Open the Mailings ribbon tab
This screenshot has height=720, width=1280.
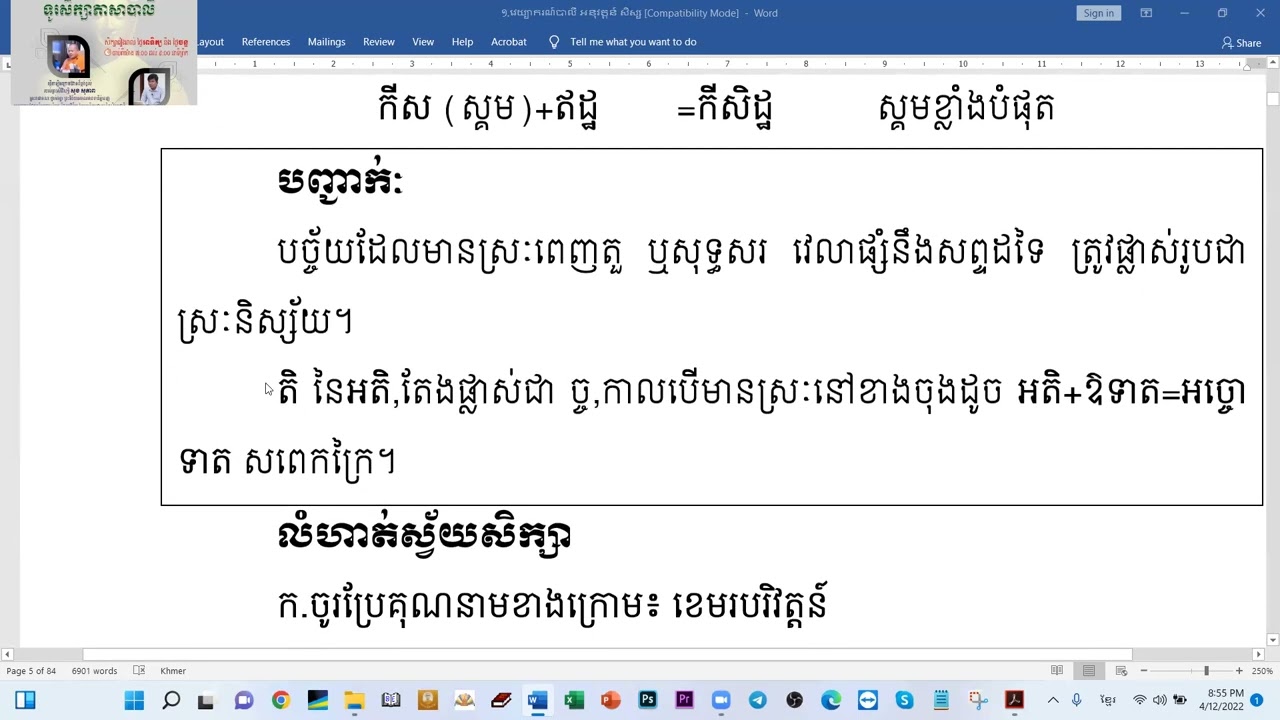[x=326, y=42]
